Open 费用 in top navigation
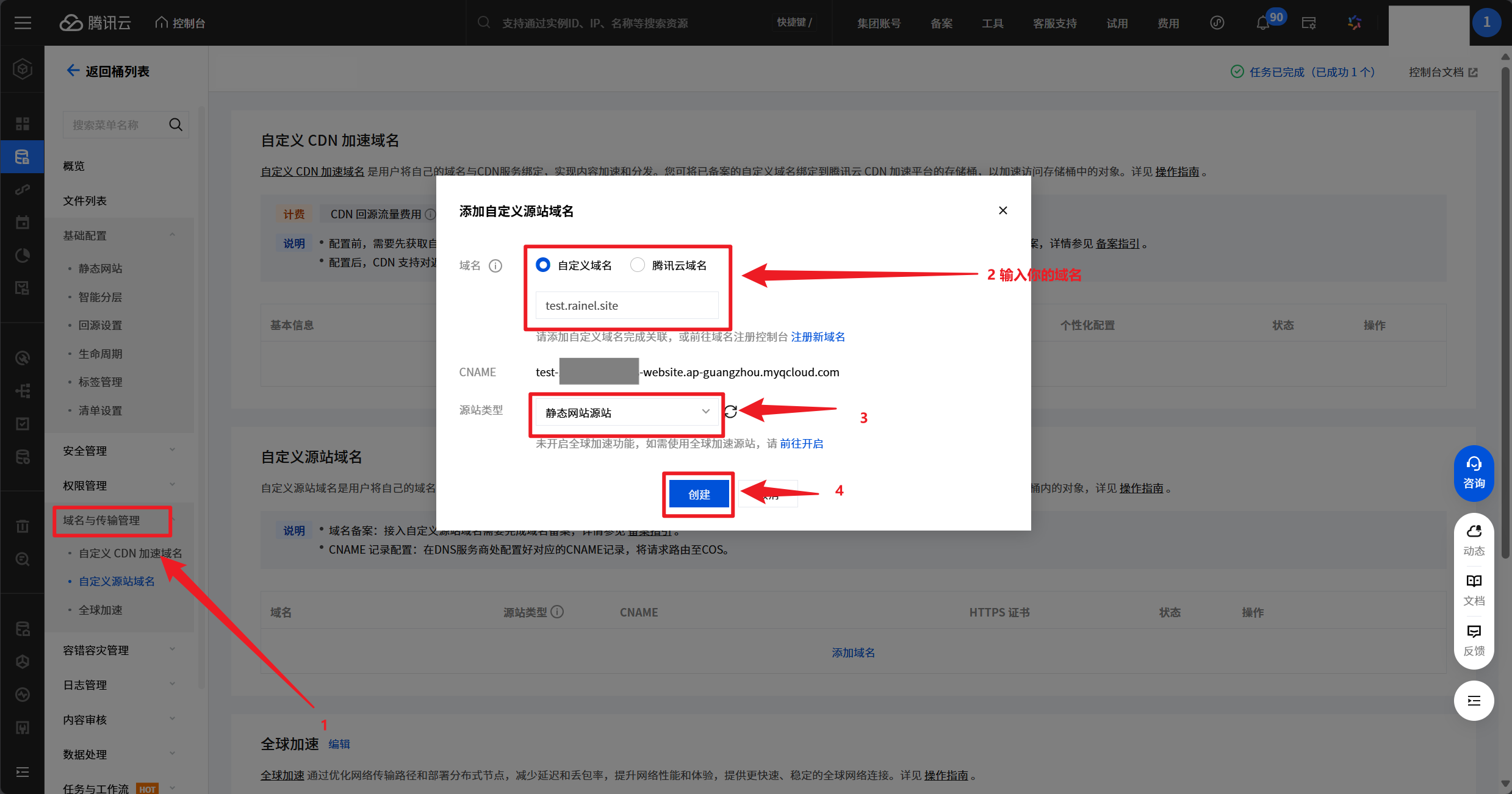1512x794 pixels. click(1168, 23)
